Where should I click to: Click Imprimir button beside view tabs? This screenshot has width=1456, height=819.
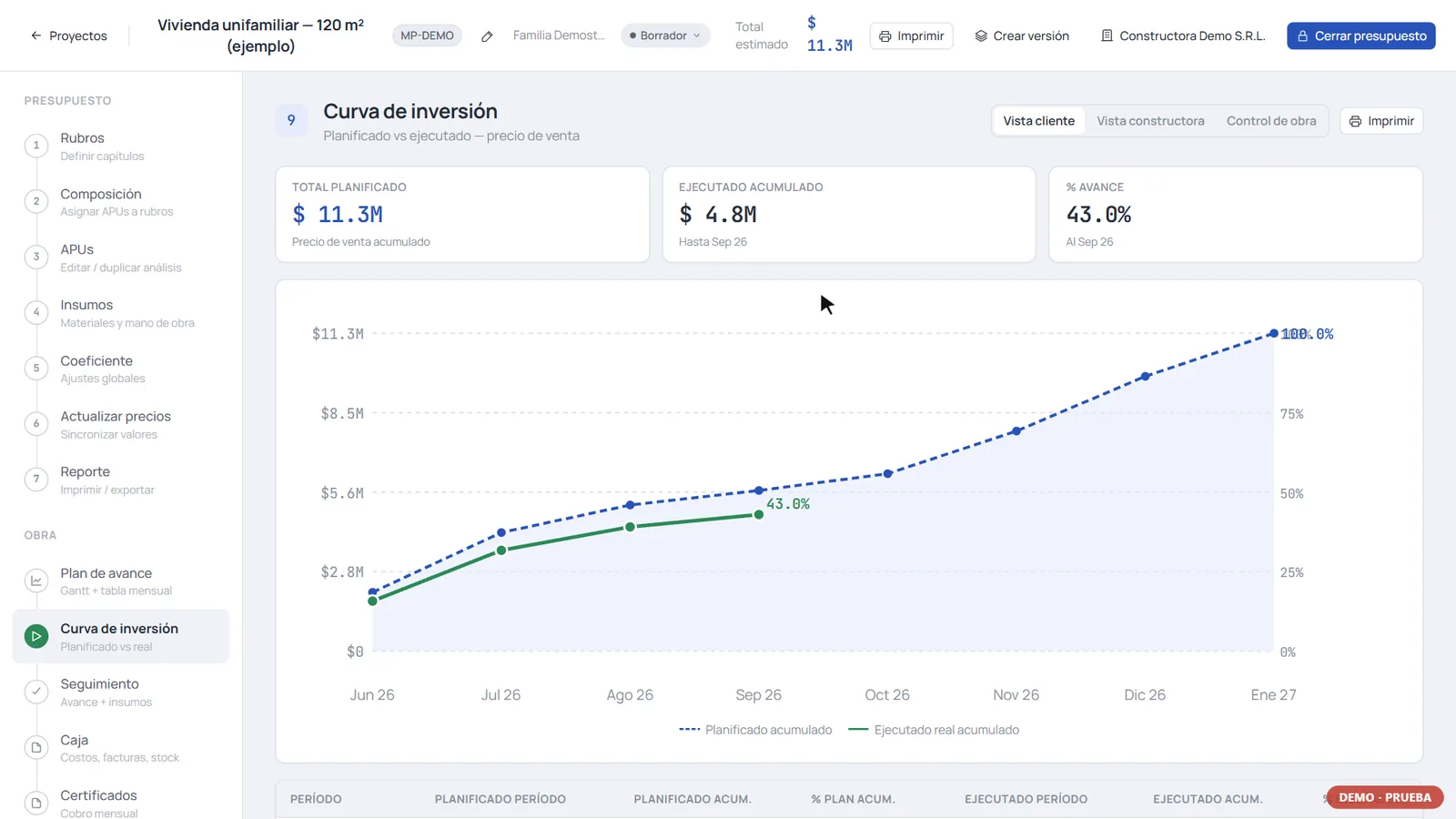pyautogui.click(x=1380, y=121)
